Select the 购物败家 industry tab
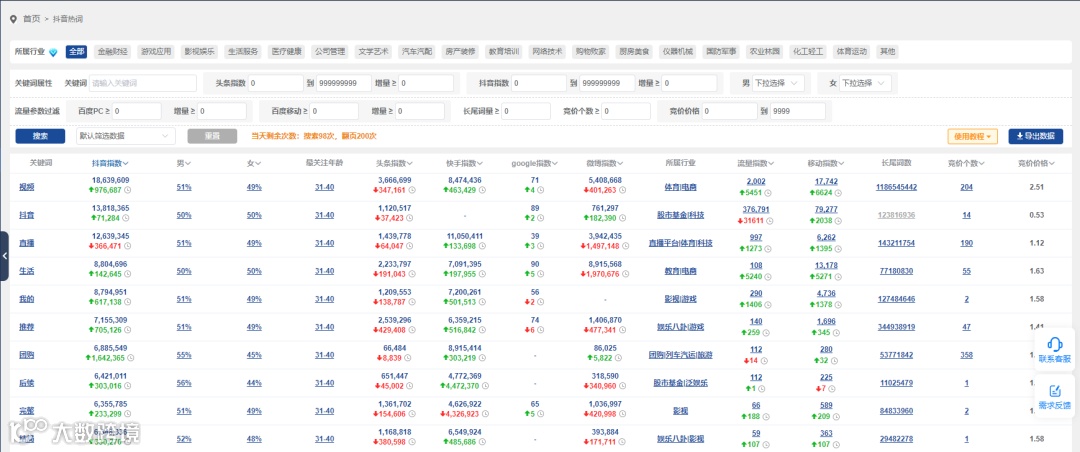1080x452 pixels. pyautogui.click(x=590, y=52)
